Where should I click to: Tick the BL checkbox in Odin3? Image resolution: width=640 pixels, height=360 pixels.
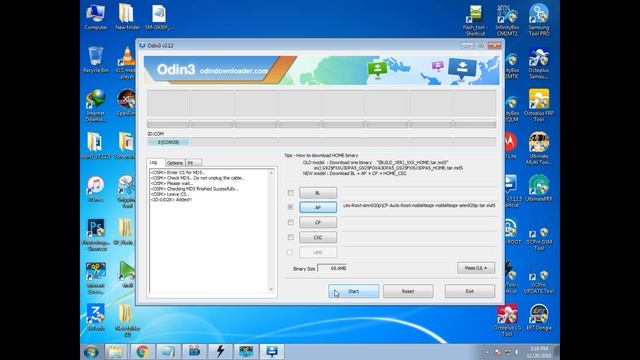click(291, 193)
